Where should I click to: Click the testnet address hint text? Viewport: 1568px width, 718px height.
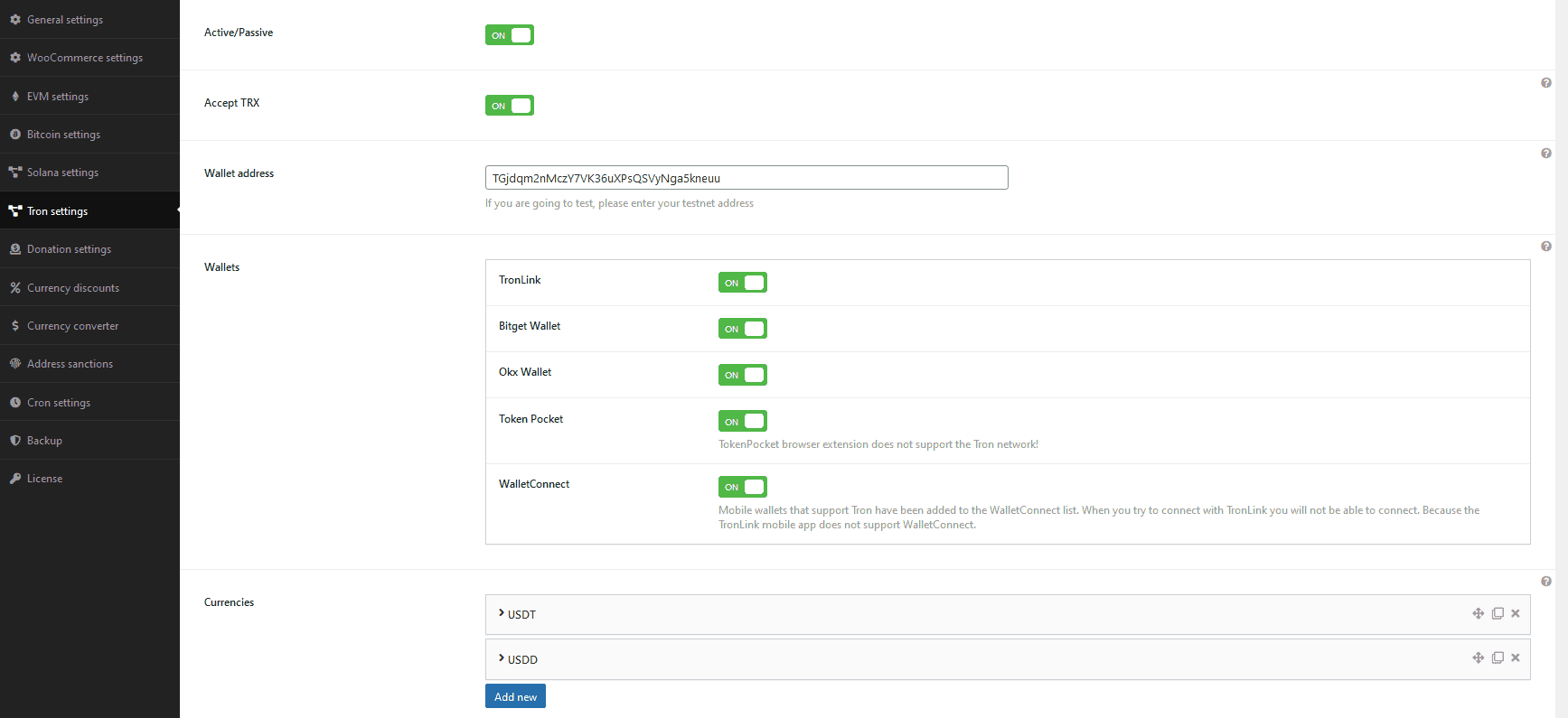pos(619,203)
